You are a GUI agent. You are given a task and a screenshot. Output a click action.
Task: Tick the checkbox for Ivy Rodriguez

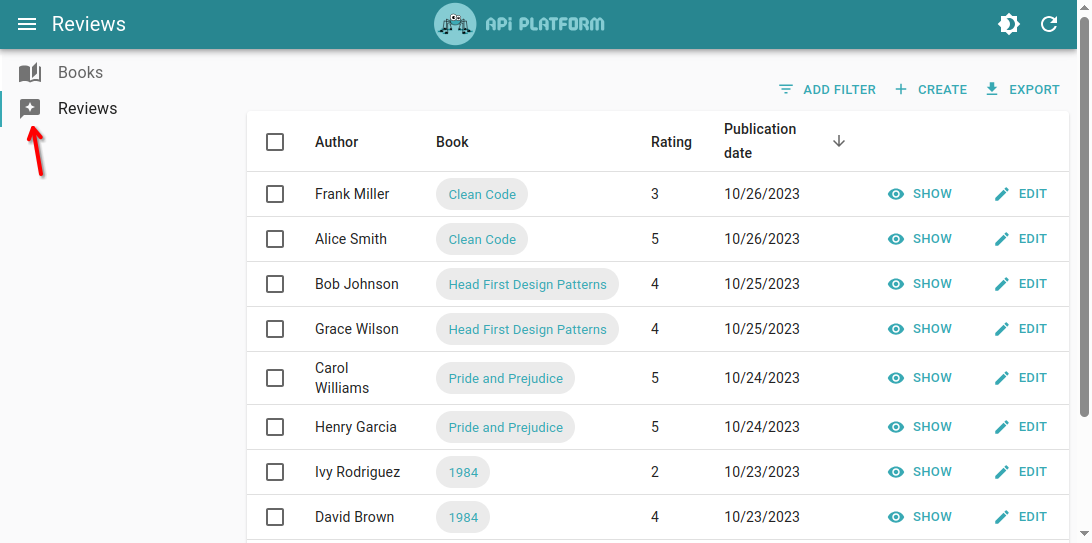pyautogui.click(x=275, y=472)
